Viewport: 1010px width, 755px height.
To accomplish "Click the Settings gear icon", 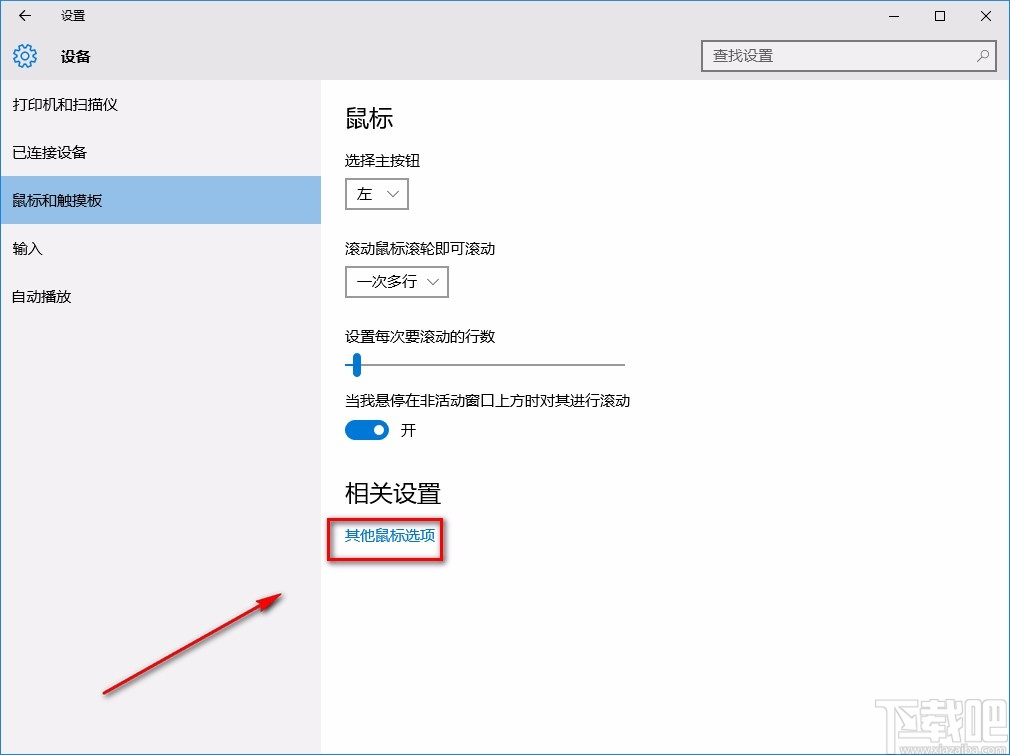I will tap(24, 56).
